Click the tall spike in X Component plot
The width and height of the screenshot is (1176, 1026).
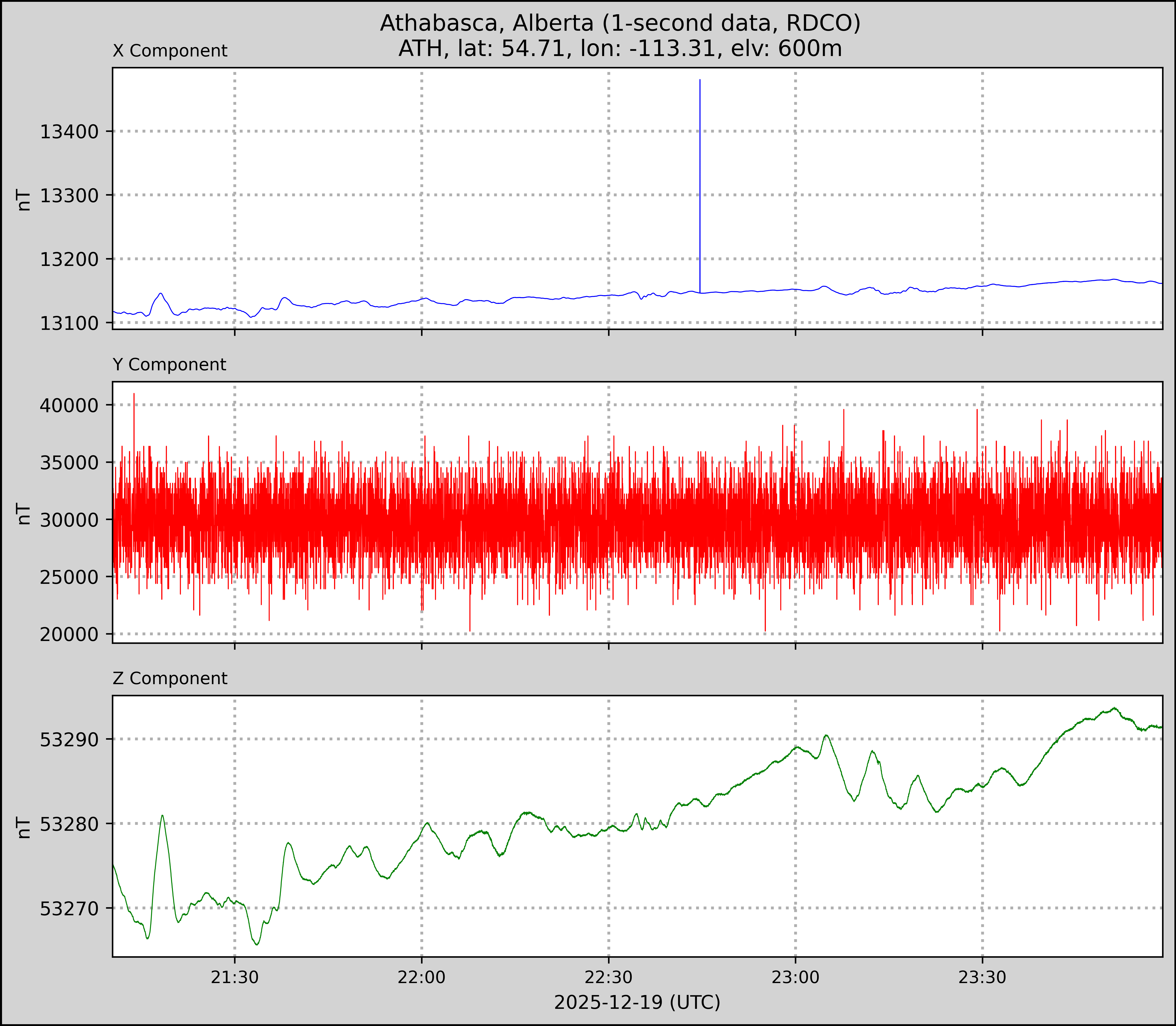pyautogui.click(x=700, y=172)
